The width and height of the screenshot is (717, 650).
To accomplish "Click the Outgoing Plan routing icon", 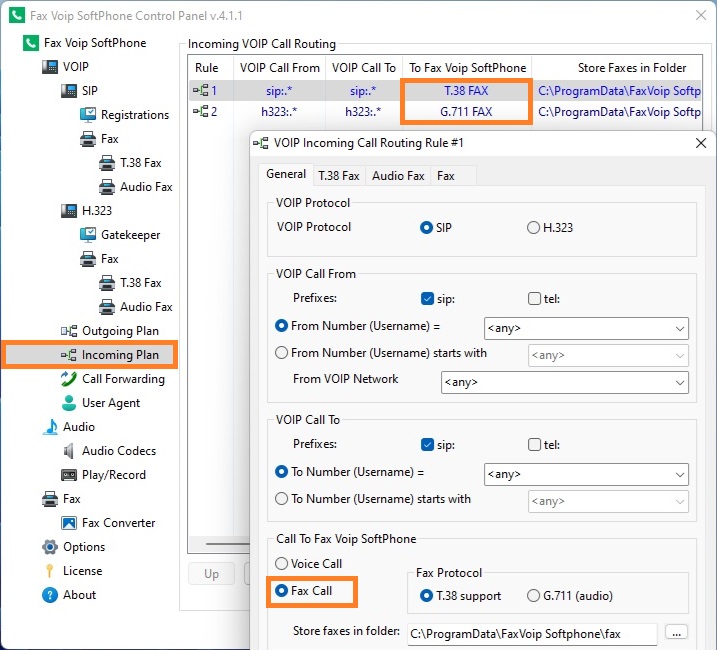I will [69, 331].
